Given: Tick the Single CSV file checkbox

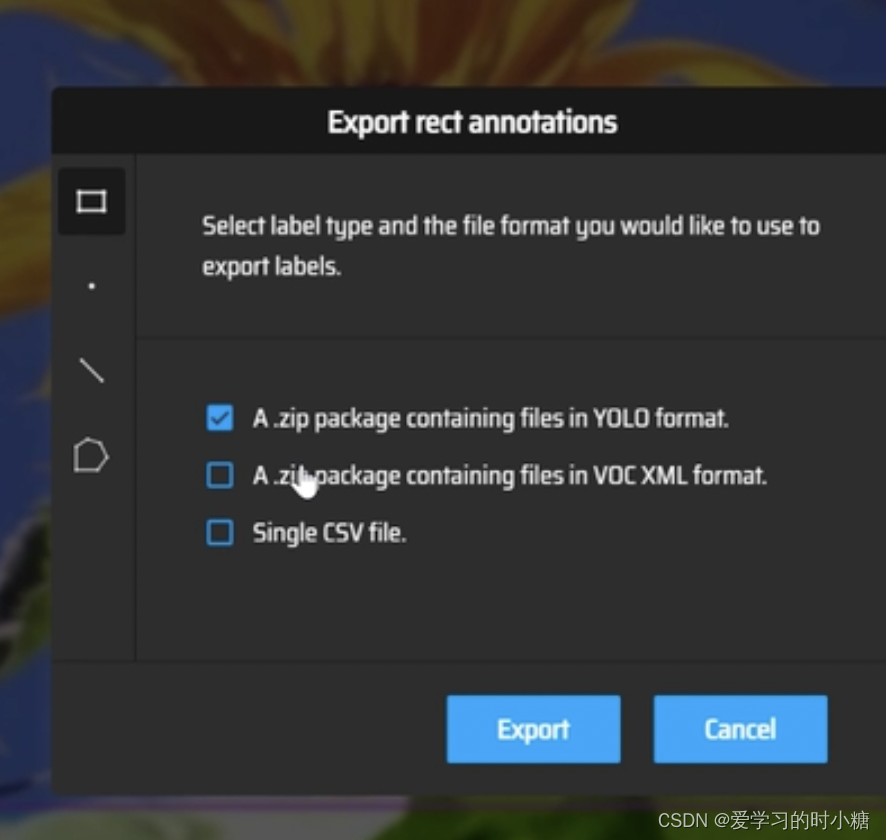Looking at the screenshot, I should click(220, 532).
